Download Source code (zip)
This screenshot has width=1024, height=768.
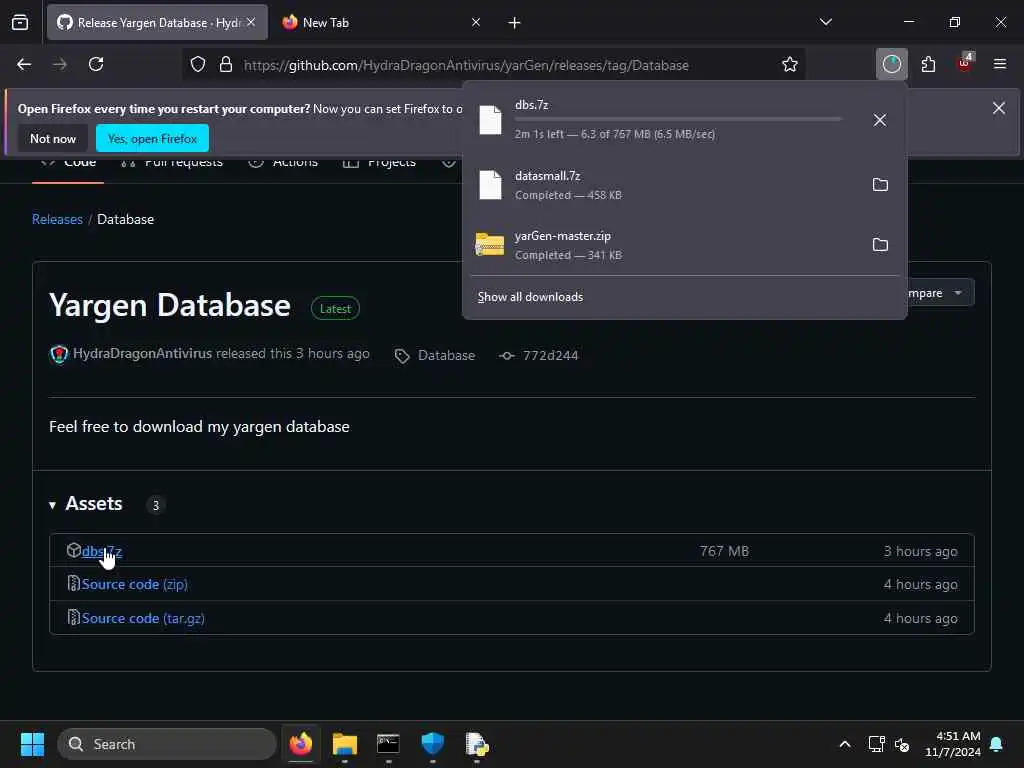pos(135,584)
